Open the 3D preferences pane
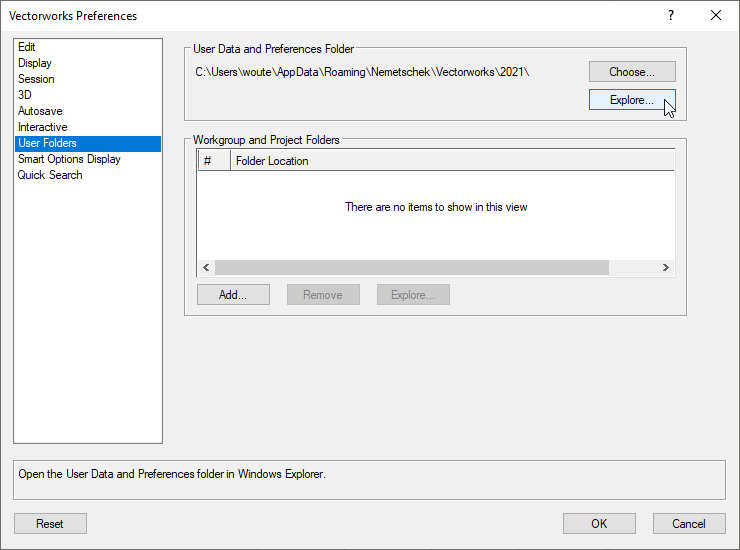740x550 pixels. point(88,95)
